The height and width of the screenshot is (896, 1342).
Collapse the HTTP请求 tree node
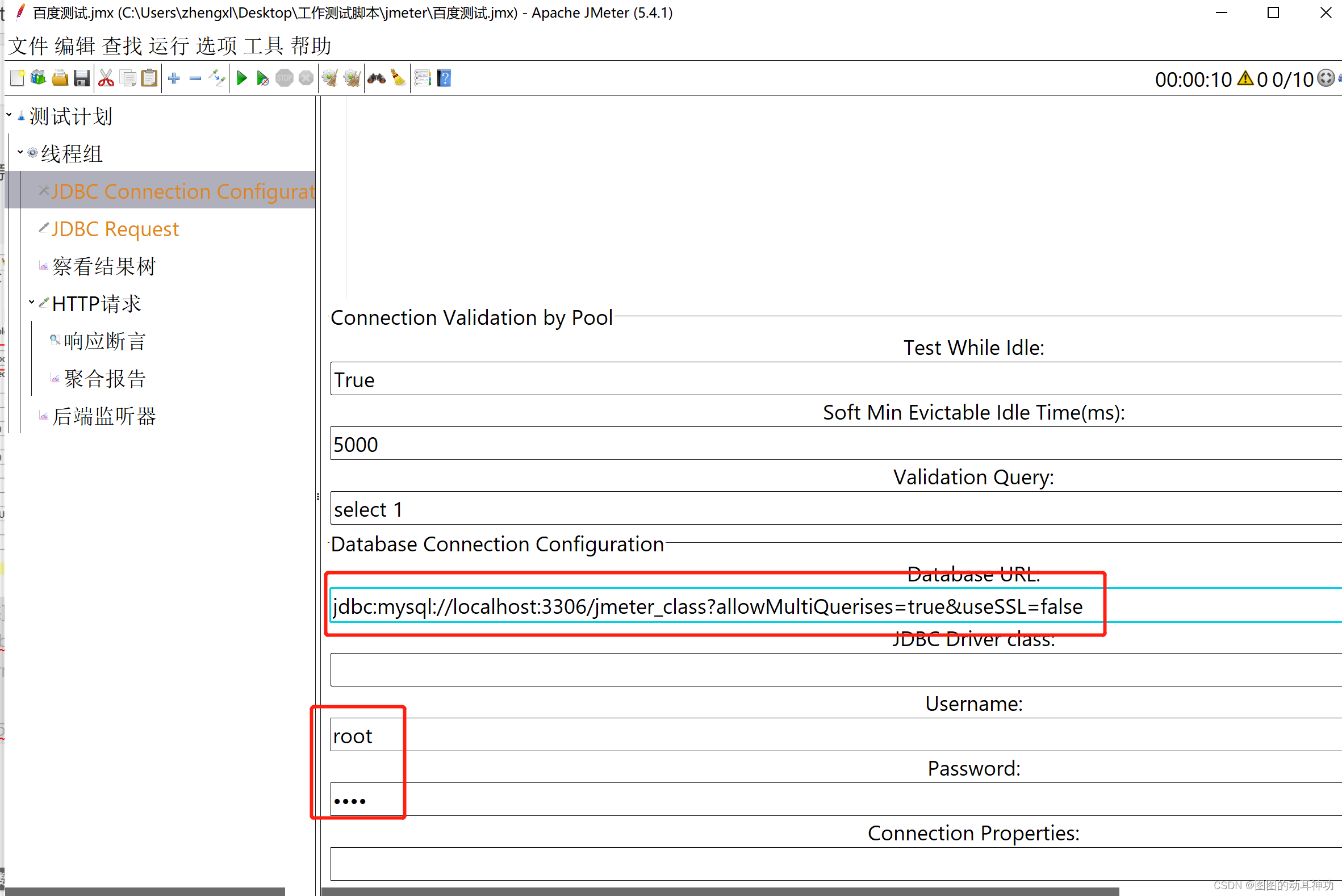(32, 303)
